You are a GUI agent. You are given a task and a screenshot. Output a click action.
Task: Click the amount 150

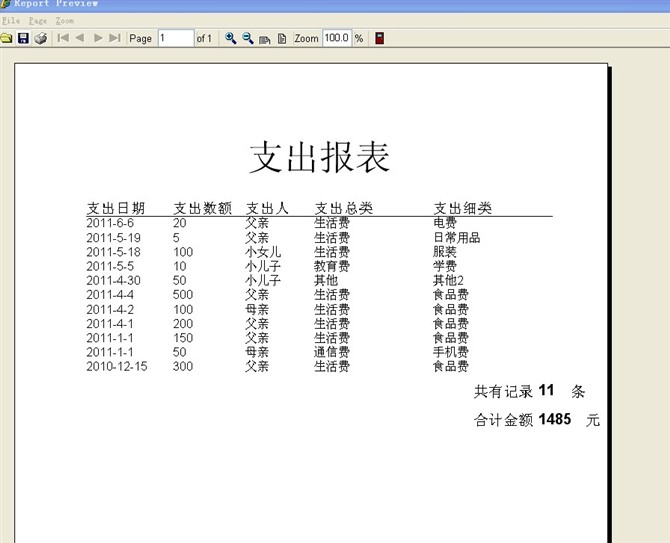click(183, 338)
